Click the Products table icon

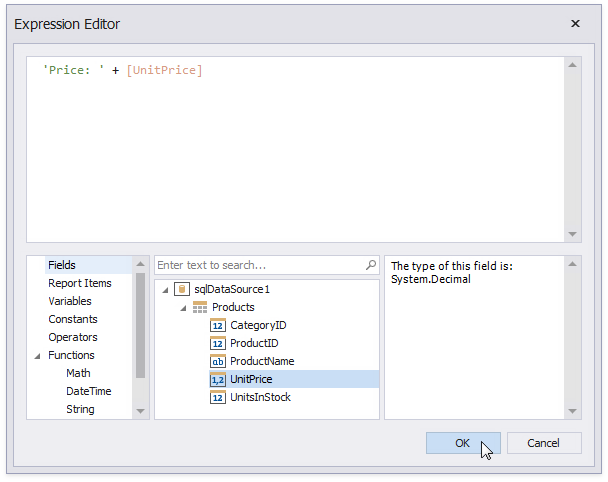(200, 307)
